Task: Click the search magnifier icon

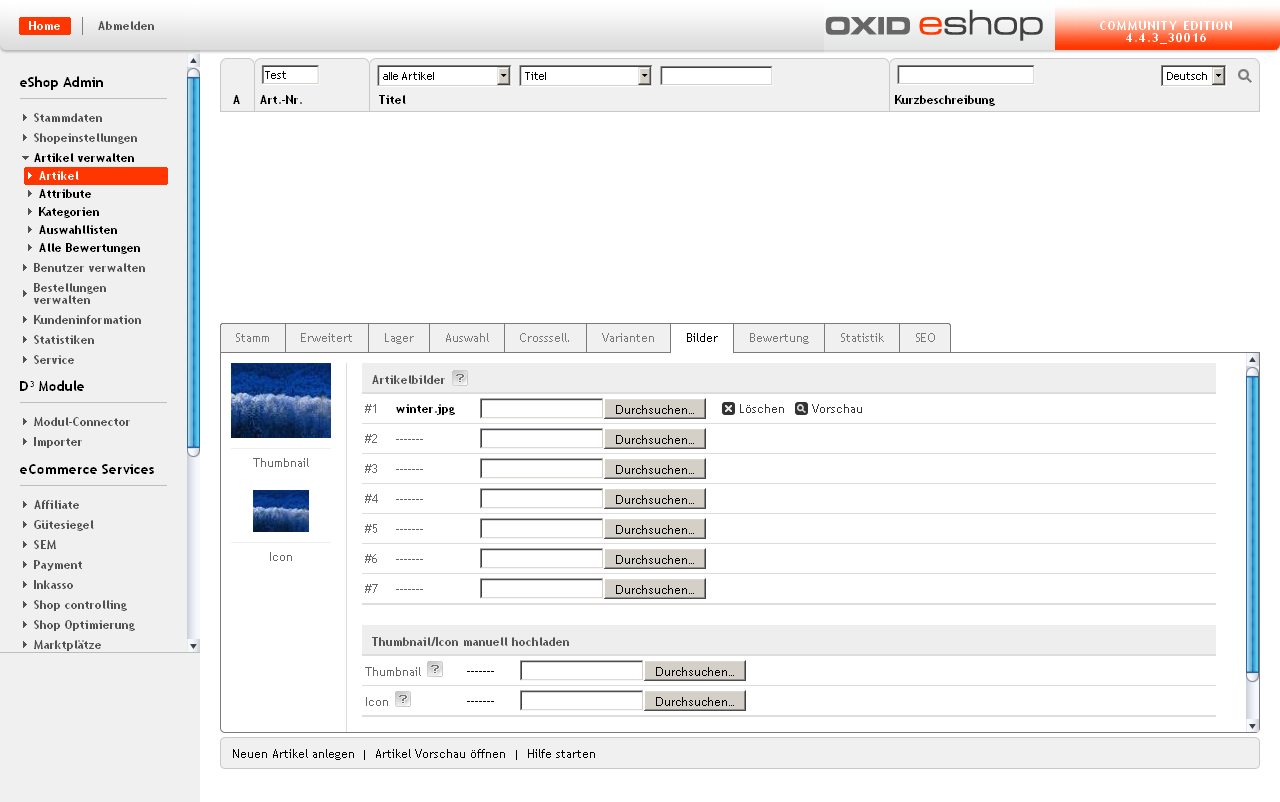Action: tap(1244, 76)
